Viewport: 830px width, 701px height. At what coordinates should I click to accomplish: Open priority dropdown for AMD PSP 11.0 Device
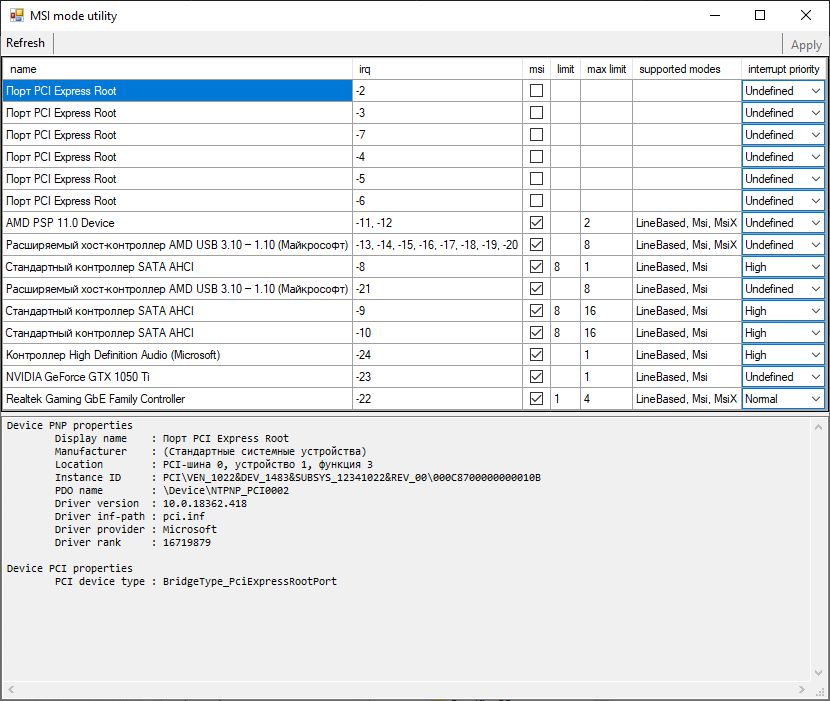783,223
